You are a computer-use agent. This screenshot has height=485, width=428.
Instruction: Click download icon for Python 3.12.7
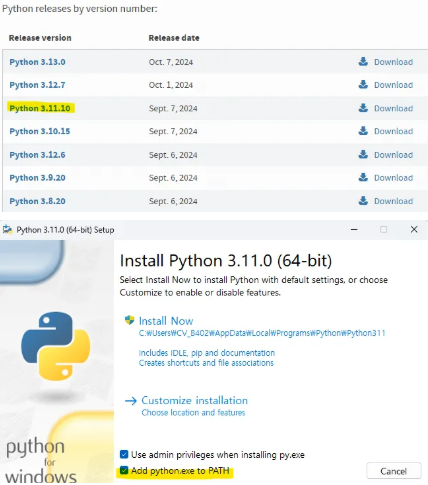tap(363, 84)
